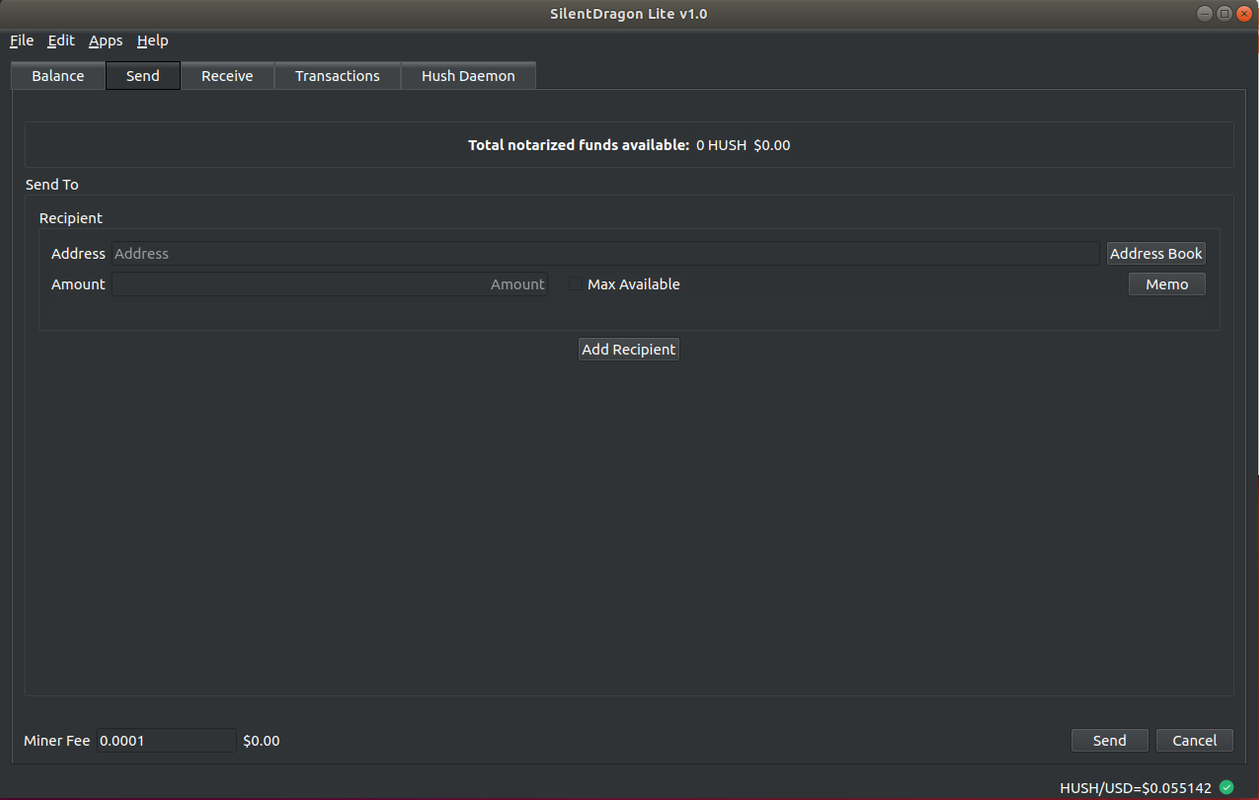The image size is (1259, 800).
Task: Focus the recipient Address field
Action: [605, 253]
